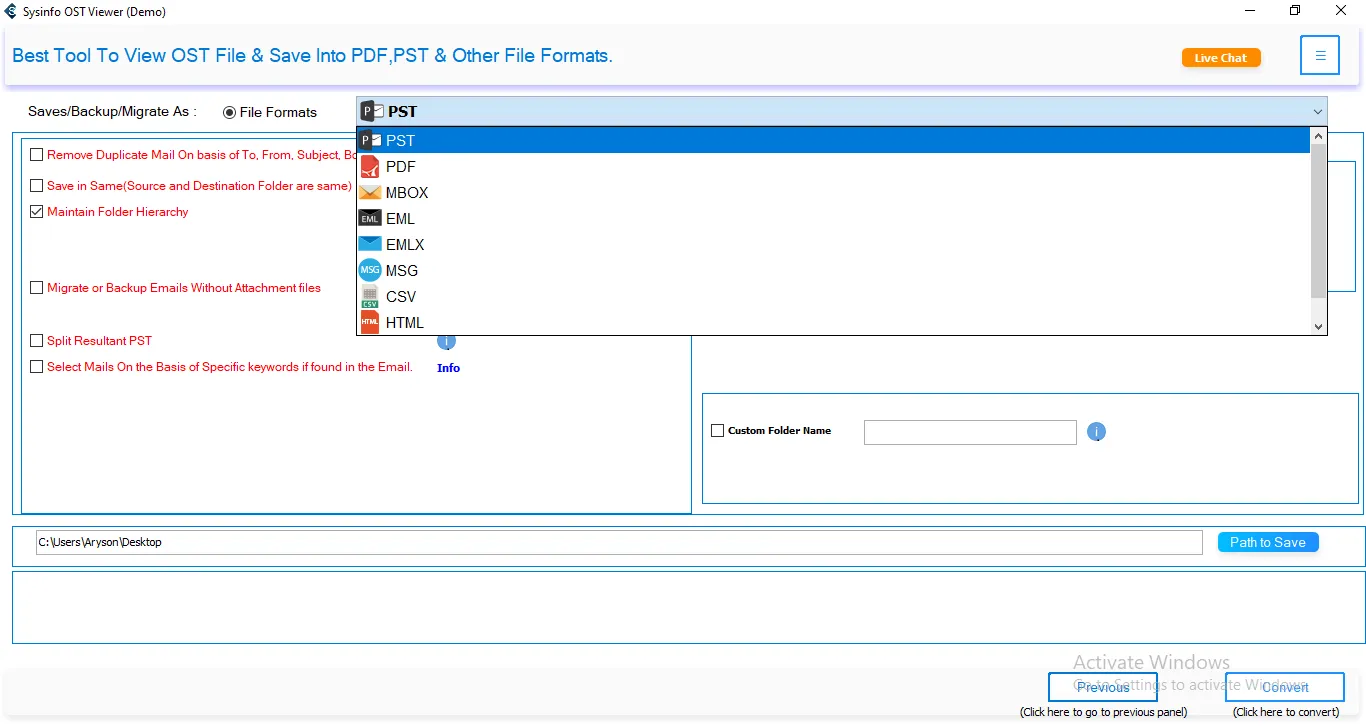Start conversion with the Convert button
Viewport: 1366px width, 728px height.
[1285, 688]
